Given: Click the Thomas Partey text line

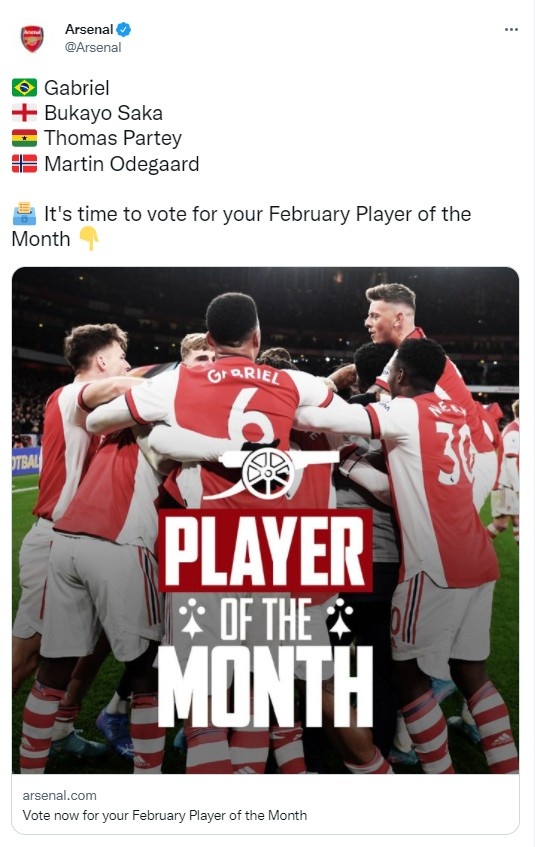Looking at the screenshot, I should [x=112, y=139].
